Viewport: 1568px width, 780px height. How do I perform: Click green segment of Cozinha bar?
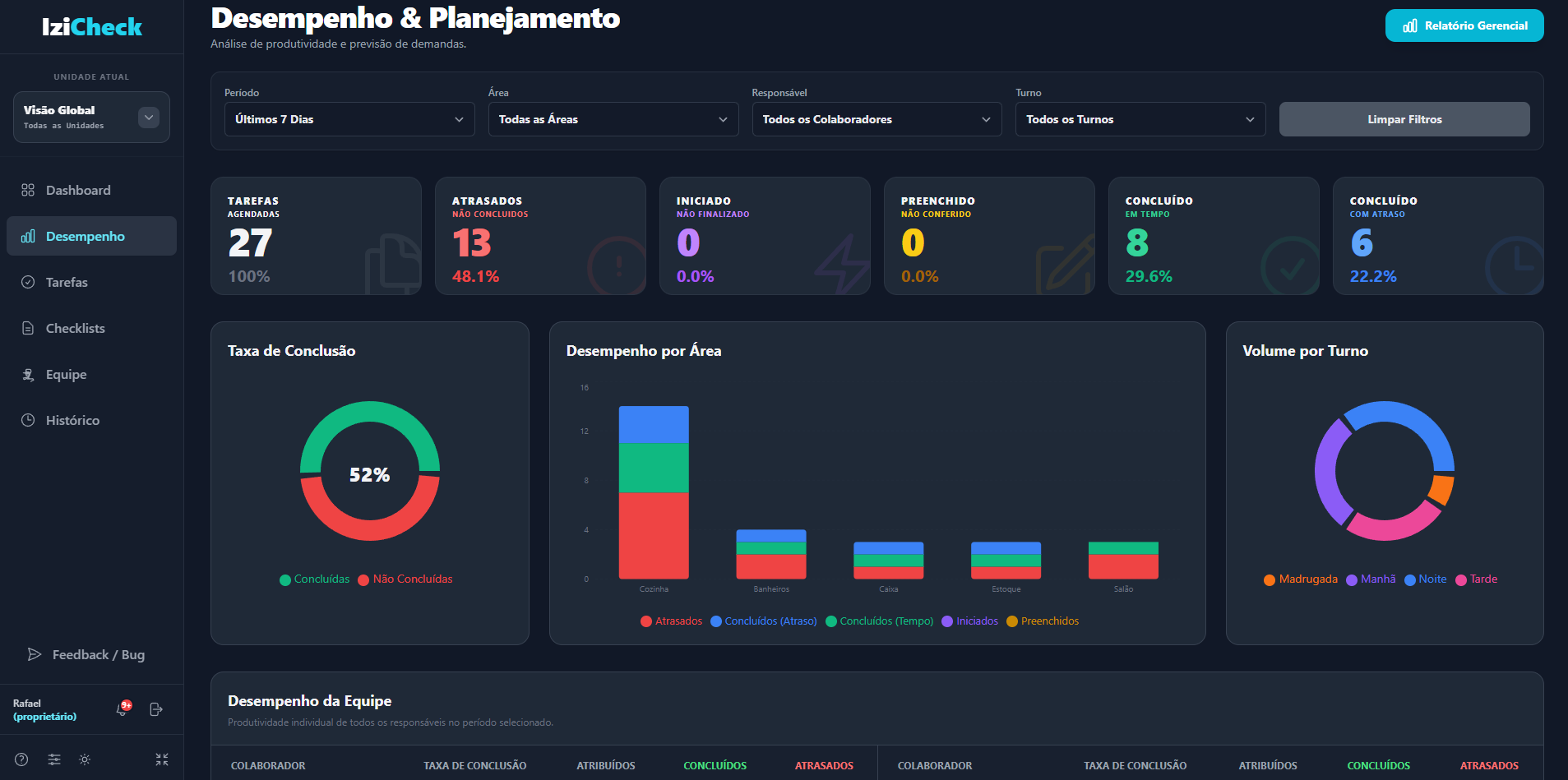click(x=654, y=468)
